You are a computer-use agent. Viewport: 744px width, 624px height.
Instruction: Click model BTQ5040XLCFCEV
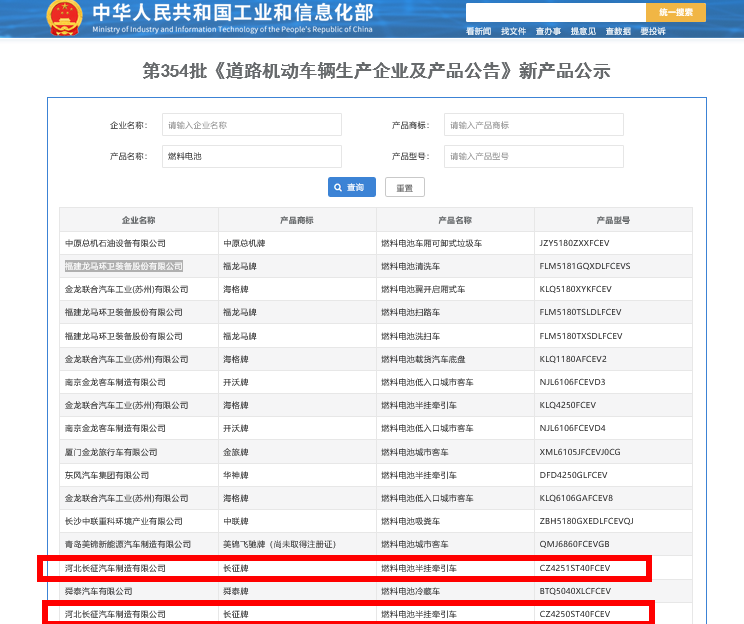(x=575, y=591)
